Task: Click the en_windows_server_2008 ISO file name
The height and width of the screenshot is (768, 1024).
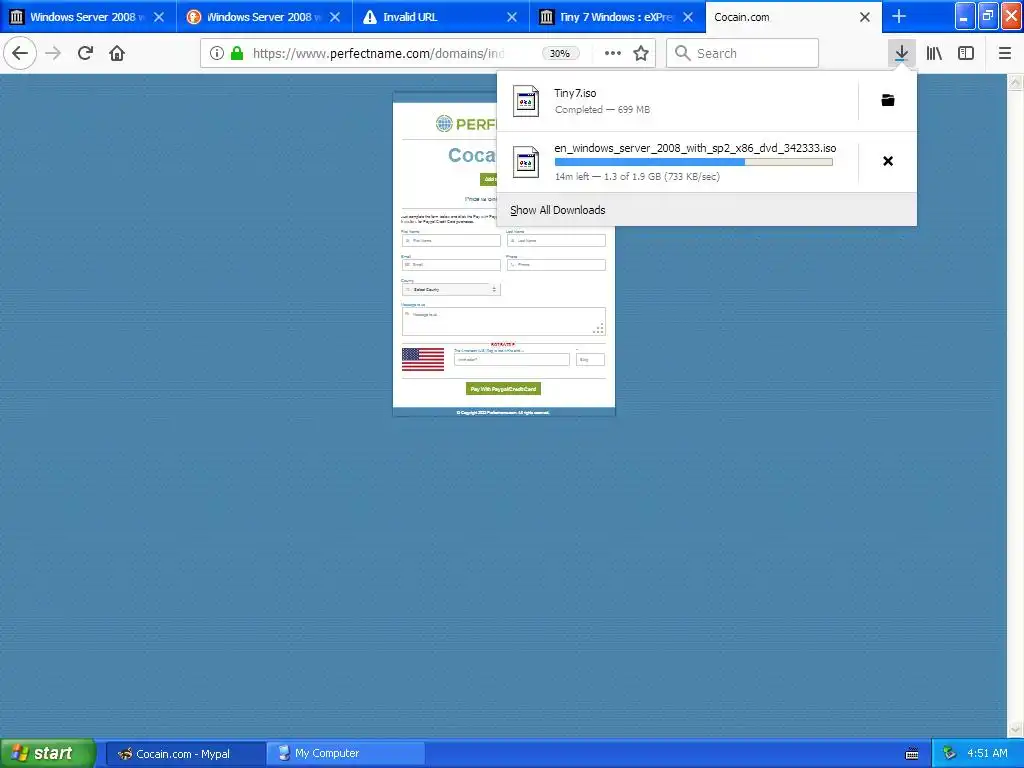Action: click(695, 148)
